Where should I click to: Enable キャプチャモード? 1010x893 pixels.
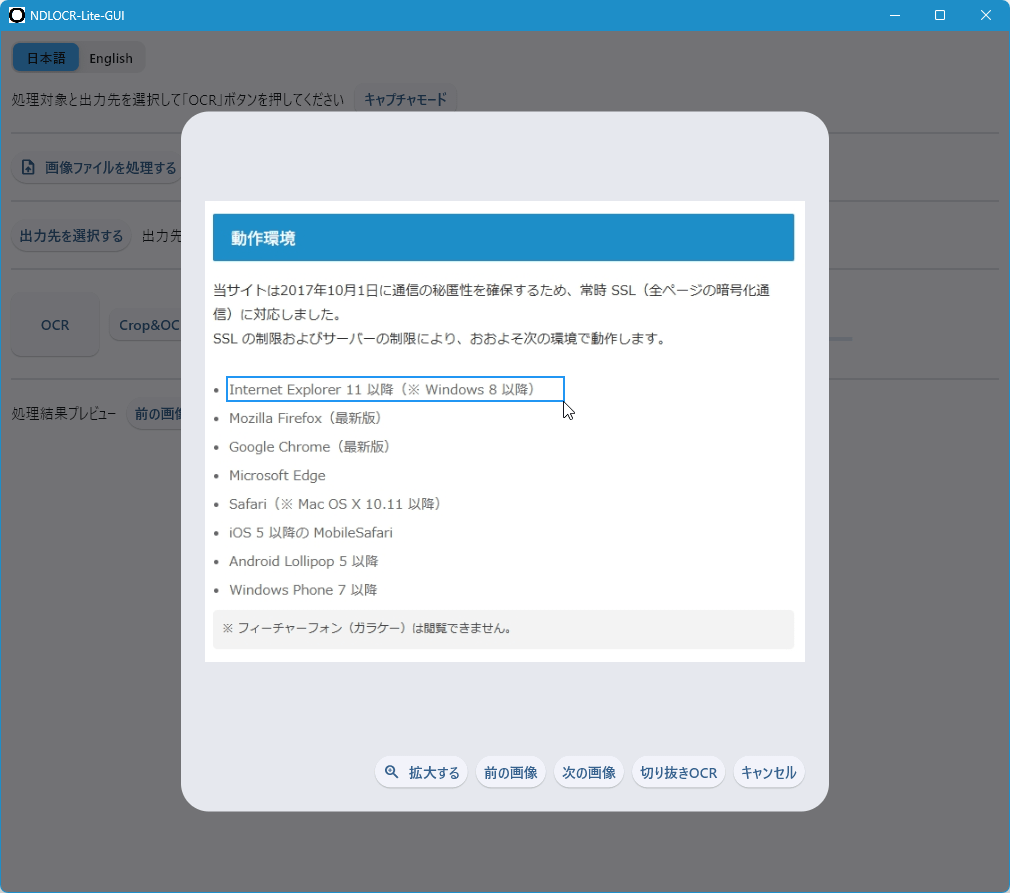[x=405, y=100]
